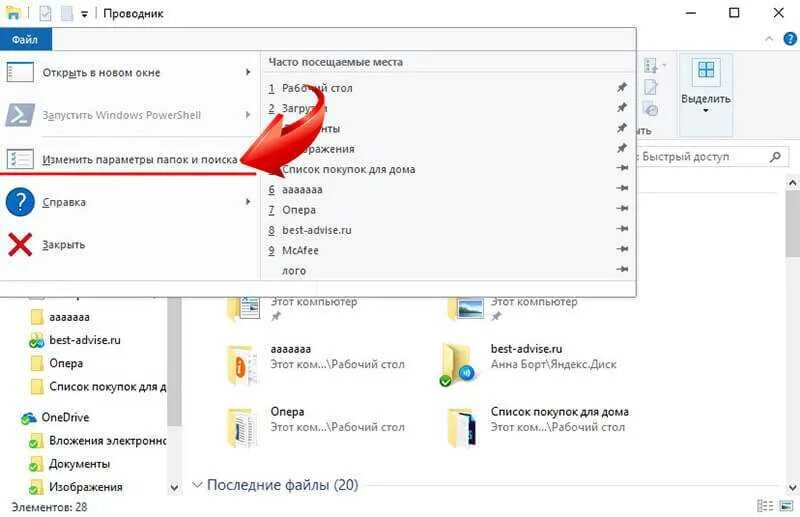Click the new window icon in the menu
The height and width of the screenshot is (517, 800).
point(20,72)
